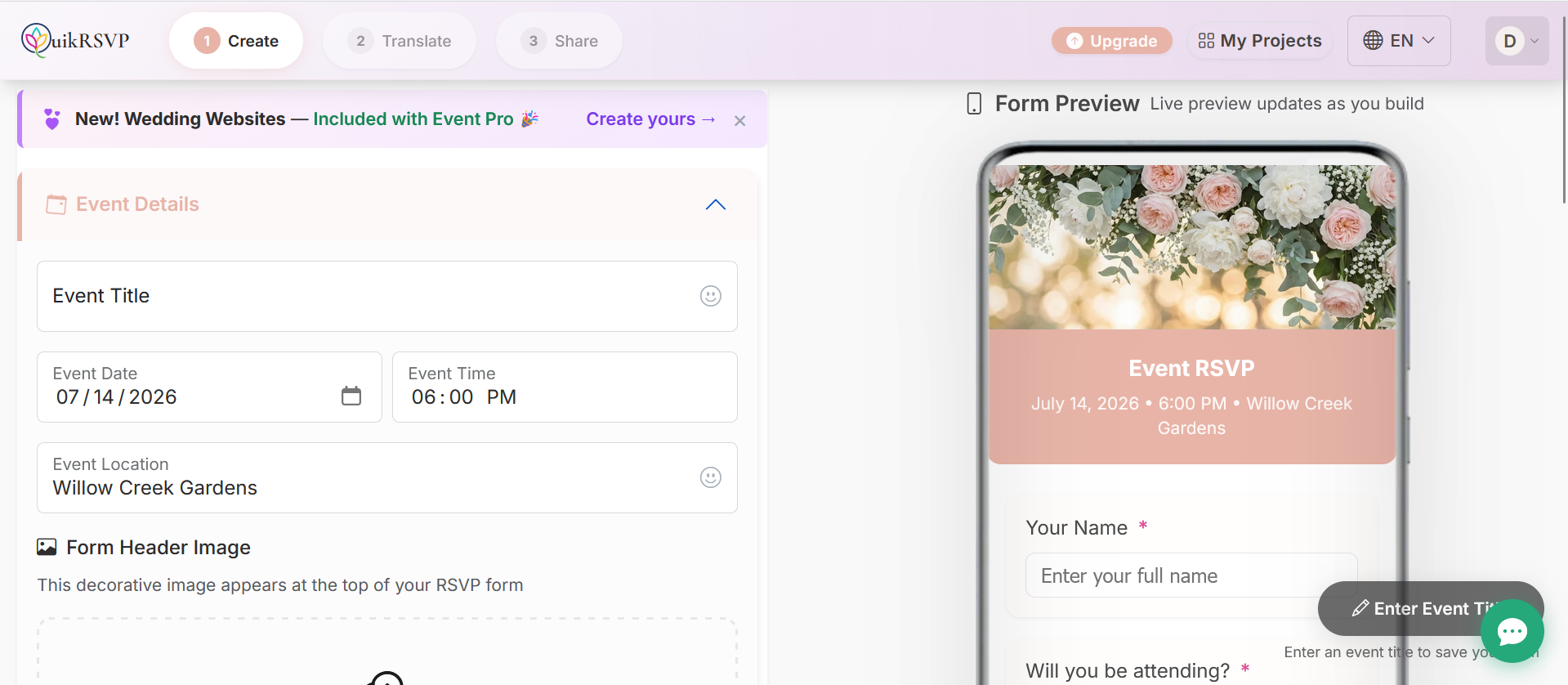Viewport: 1568px width, 685px height.
Task: Click the phone icon beside Form Preview
Action: click(974, 104)
